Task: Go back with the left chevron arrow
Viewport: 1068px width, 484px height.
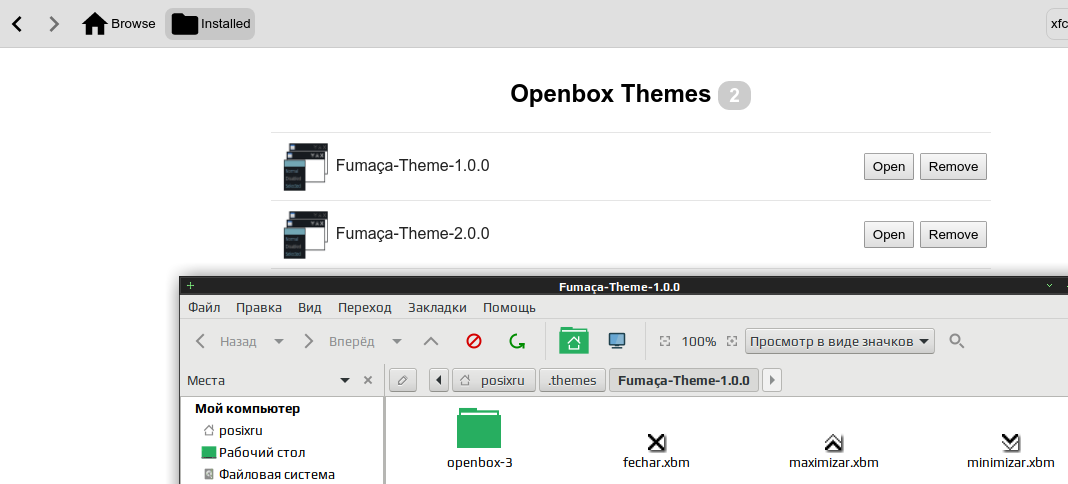Action: coord(18,24)
